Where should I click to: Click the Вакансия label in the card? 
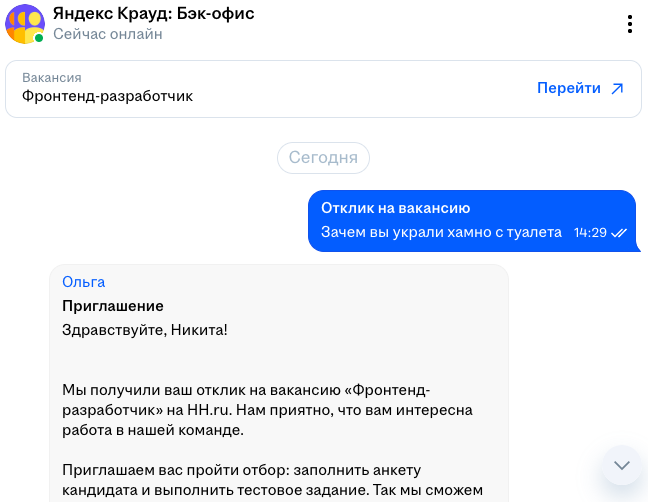51,78
